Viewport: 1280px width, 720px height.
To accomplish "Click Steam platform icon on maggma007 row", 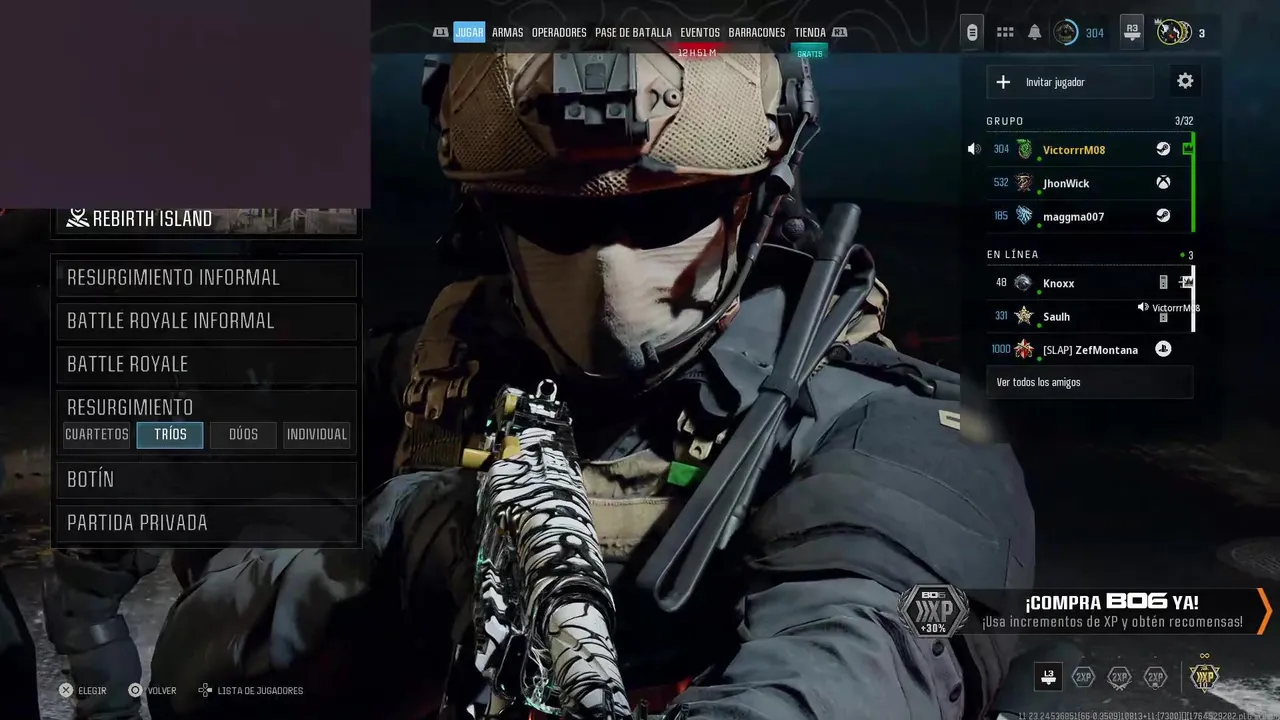I will point(1163,215).
